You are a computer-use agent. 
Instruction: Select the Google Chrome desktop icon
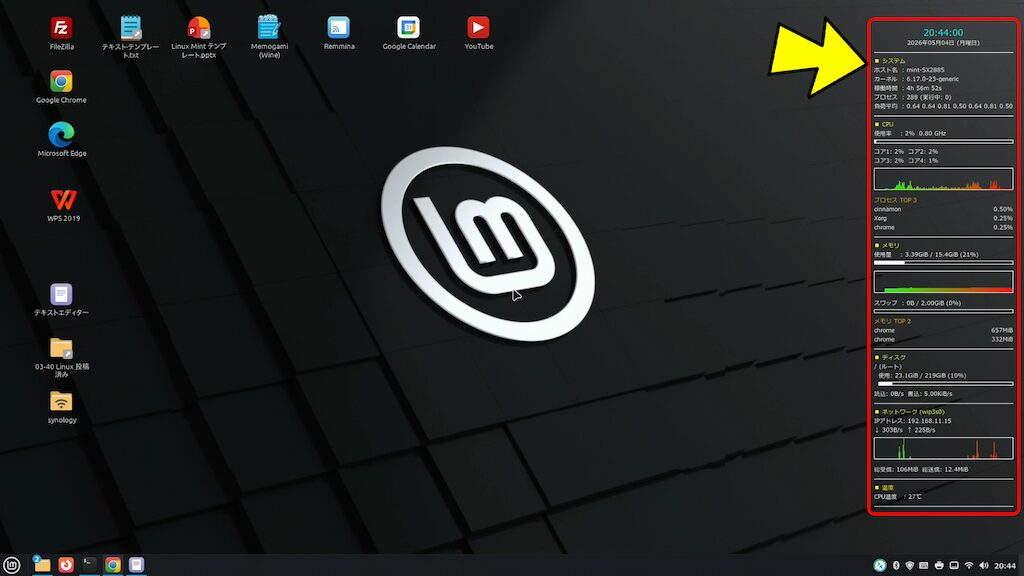[x=61, y=87]
